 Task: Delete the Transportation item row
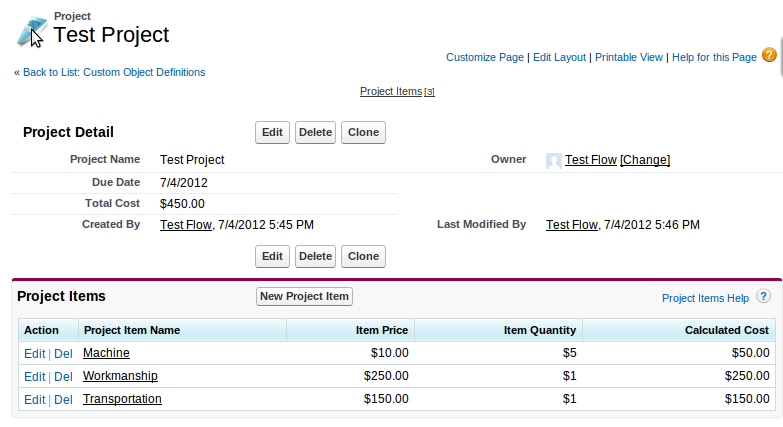point(63,400)
